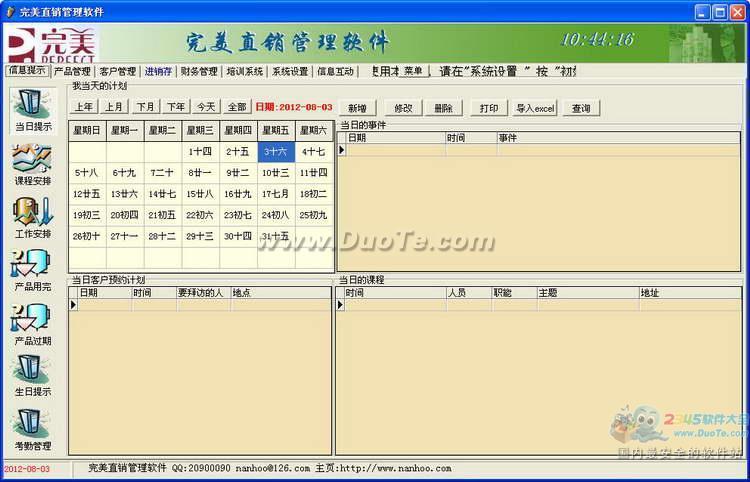Viewport: 750px width, 482px height.
Task: Click 要拜访的人 column header
Action: coord(204,293)
